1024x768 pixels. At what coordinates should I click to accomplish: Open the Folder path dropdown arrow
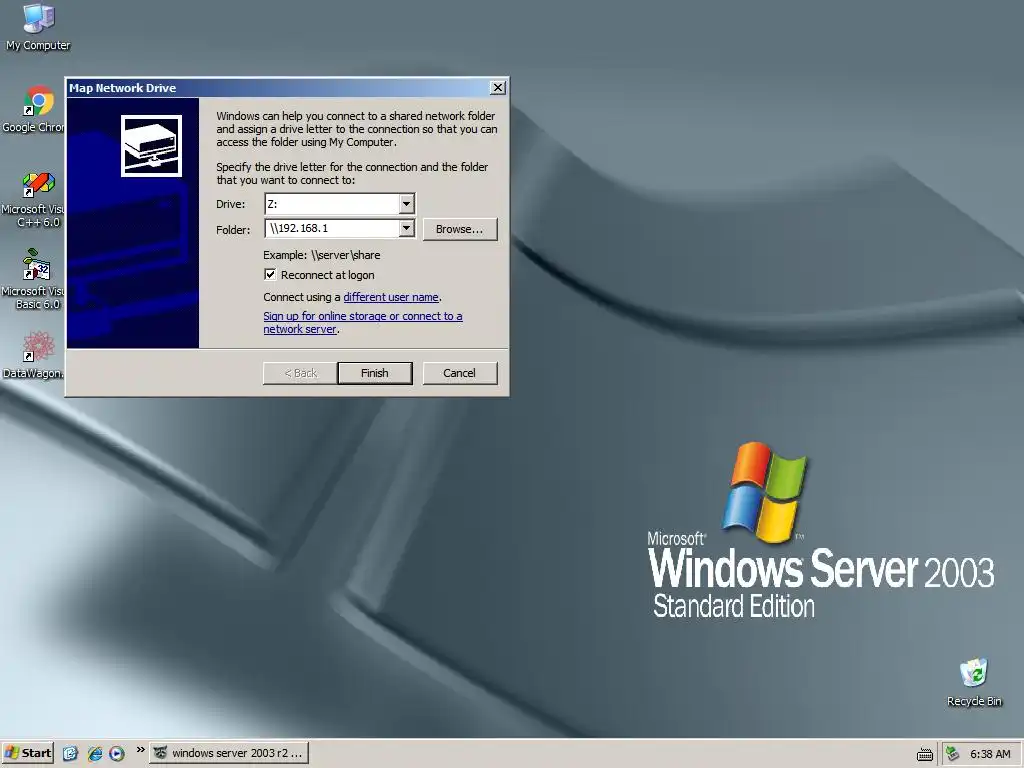coord(406,228)
